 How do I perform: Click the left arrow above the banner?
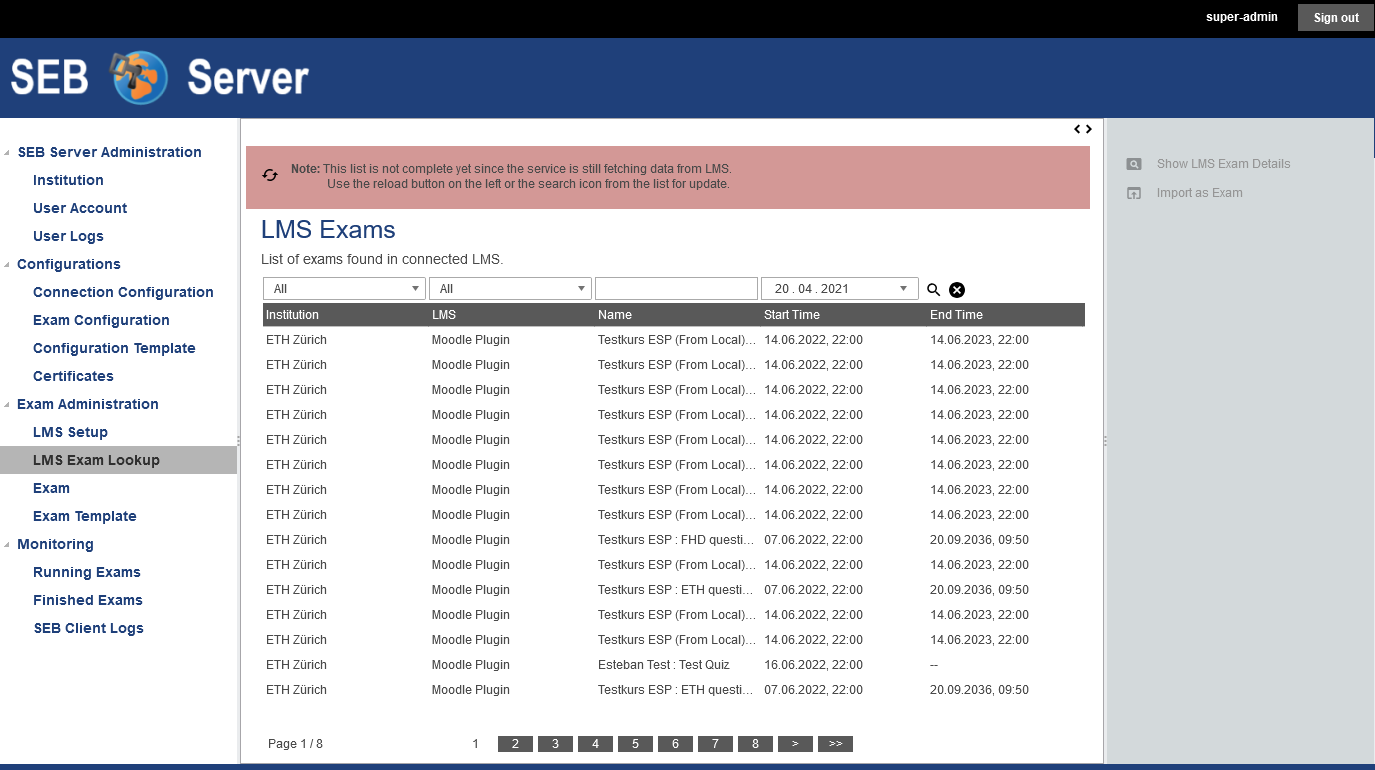click(x=1078, y=129)
